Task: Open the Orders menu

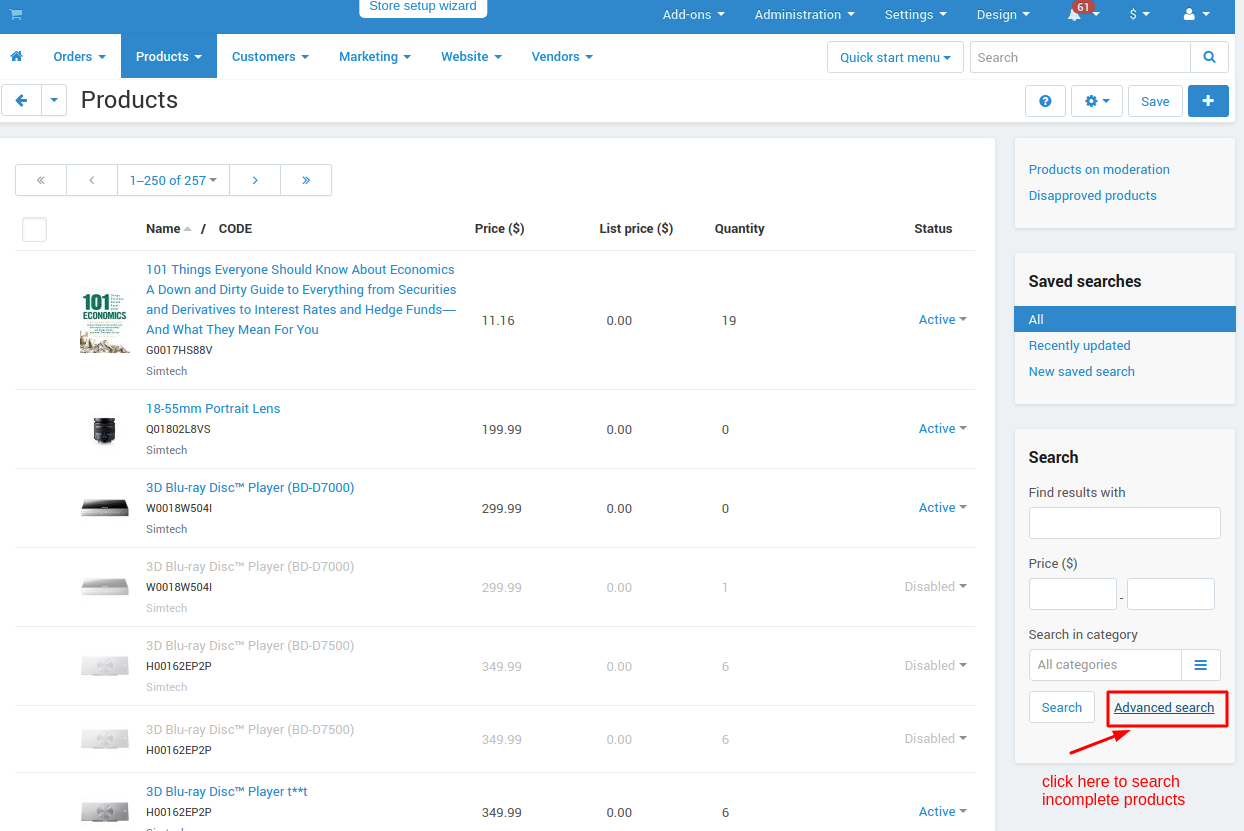Action: pyautogui.click(x=79, y=56)
